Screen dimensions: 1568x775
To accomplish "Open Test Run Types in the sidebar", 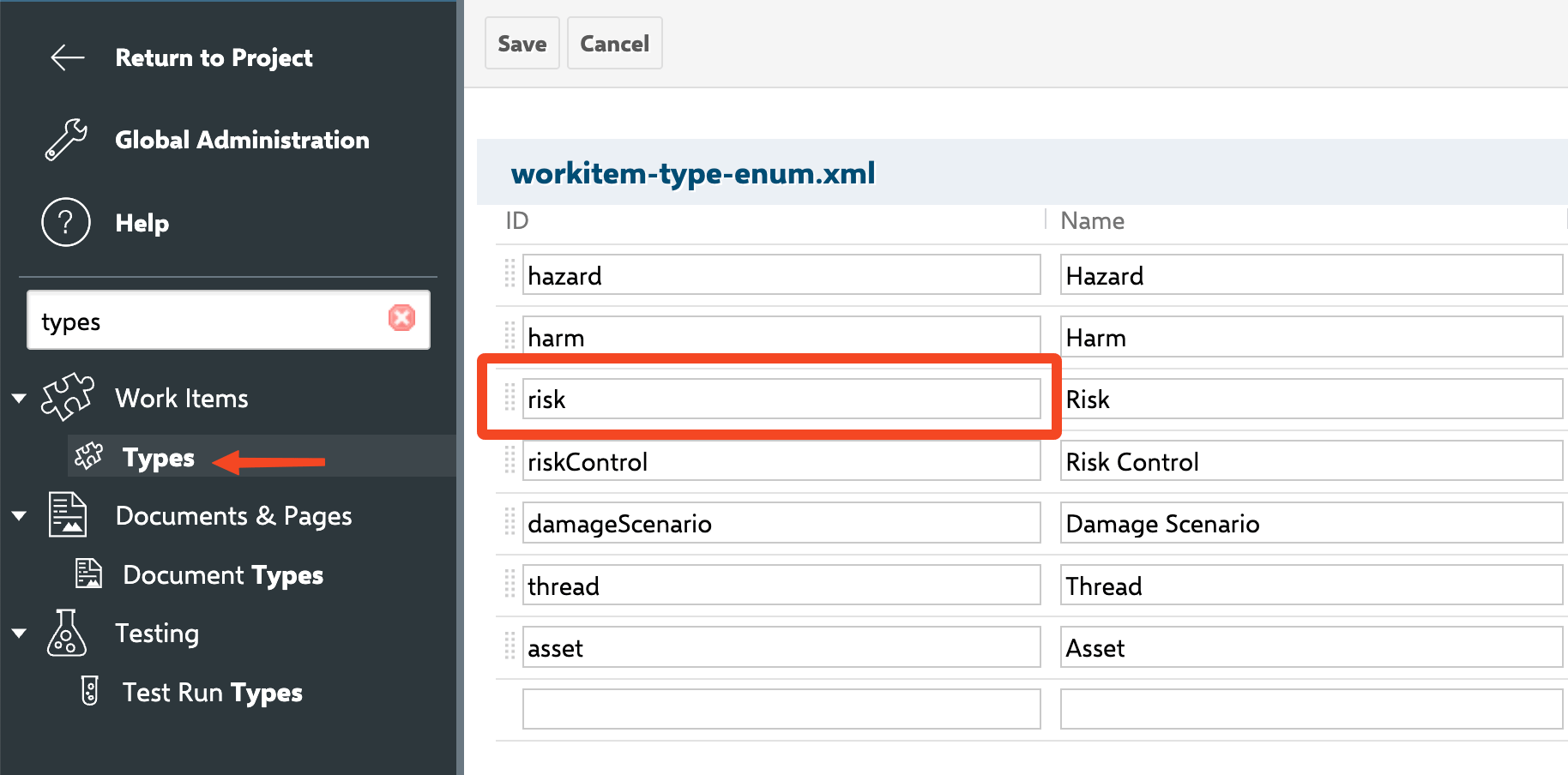I will [213, 692].
